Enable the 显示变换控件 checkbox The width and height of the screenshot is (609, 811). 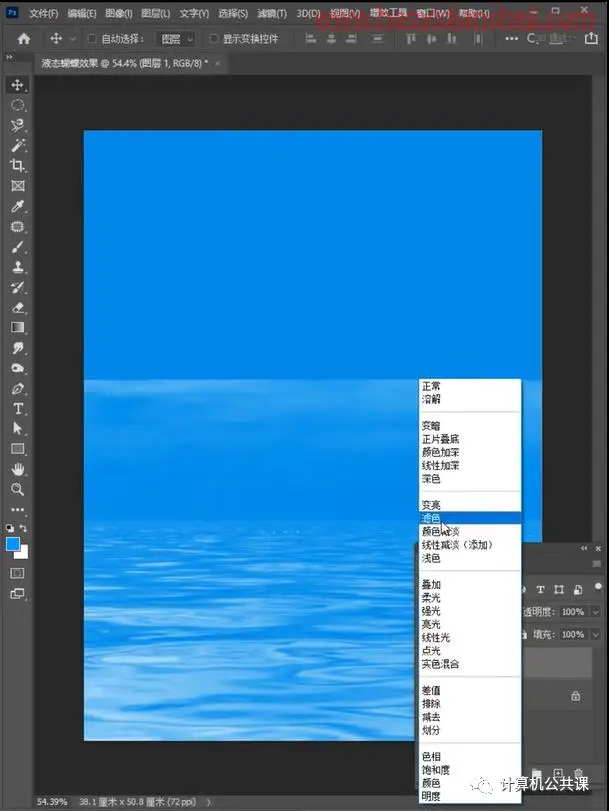213,38
